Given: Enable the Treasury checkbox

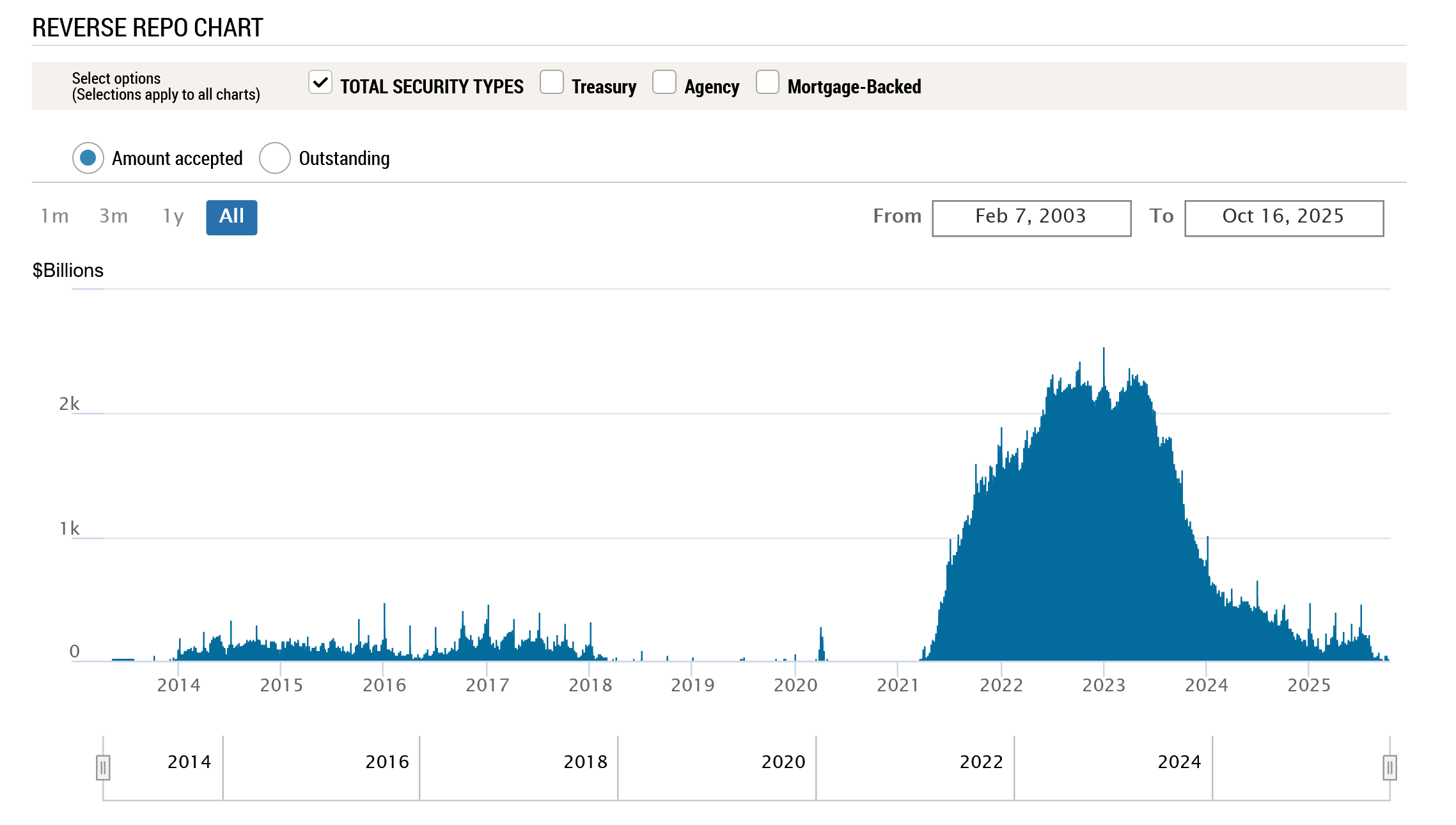Looking at the screenshot, I should 551,83.
